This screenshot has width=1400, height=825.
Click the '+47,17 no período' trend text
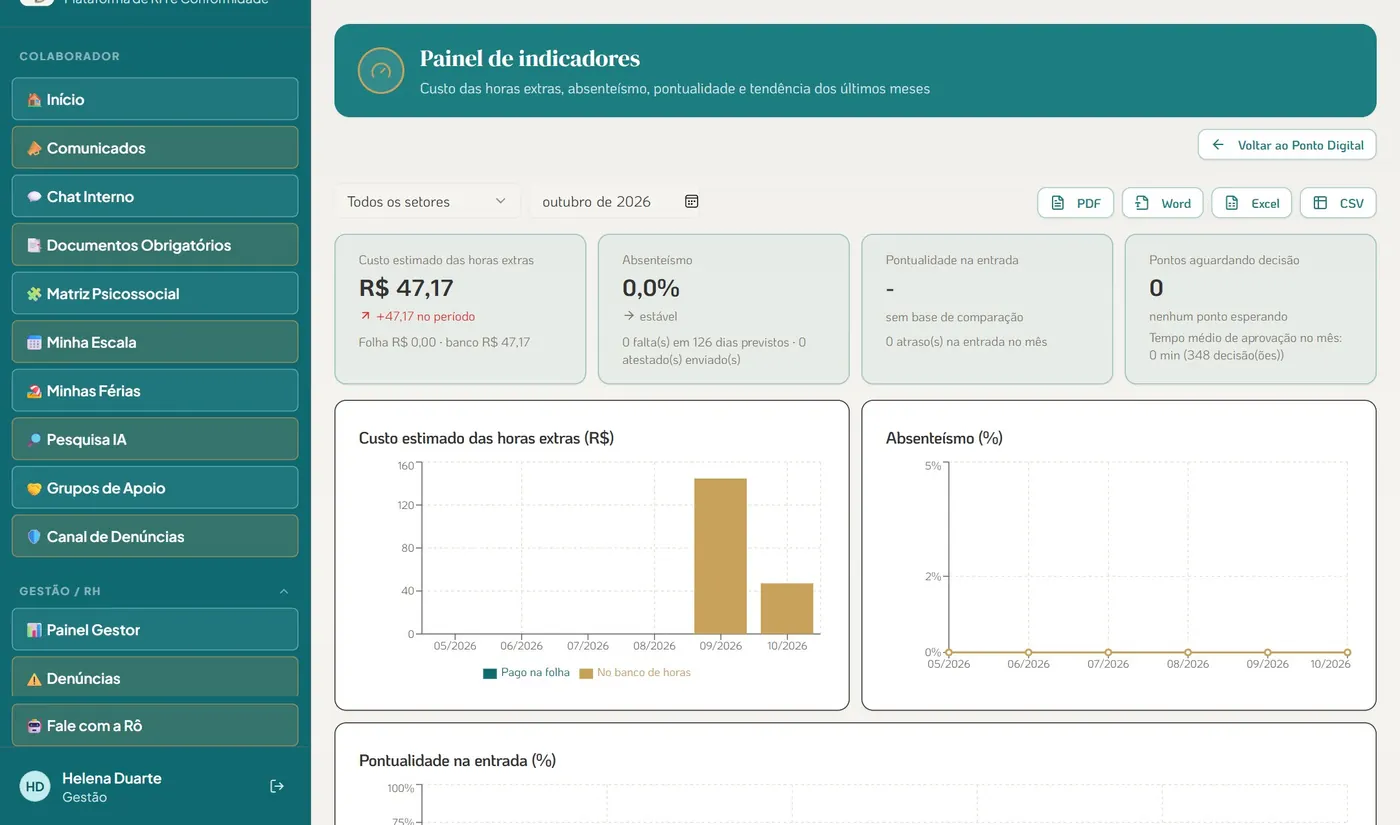tap(425, 316)
